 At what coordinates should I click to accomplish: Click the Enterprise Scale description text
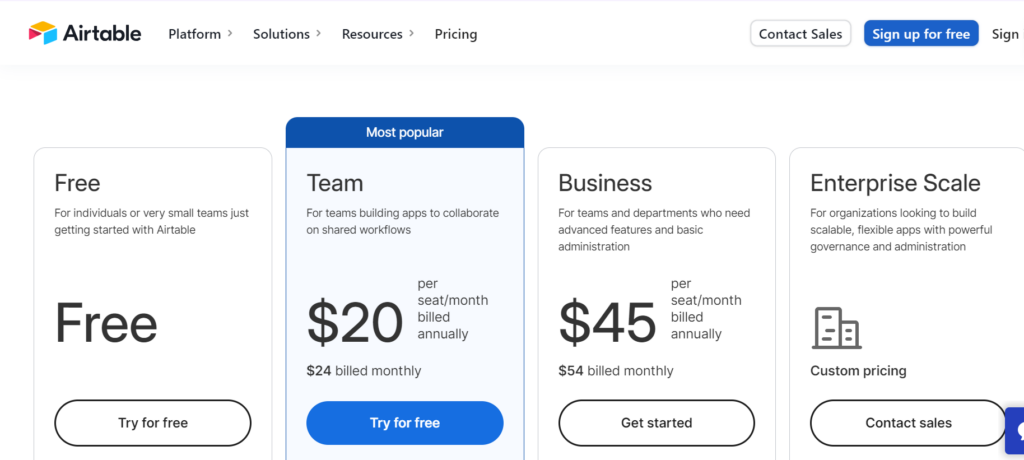click(901, 230)
